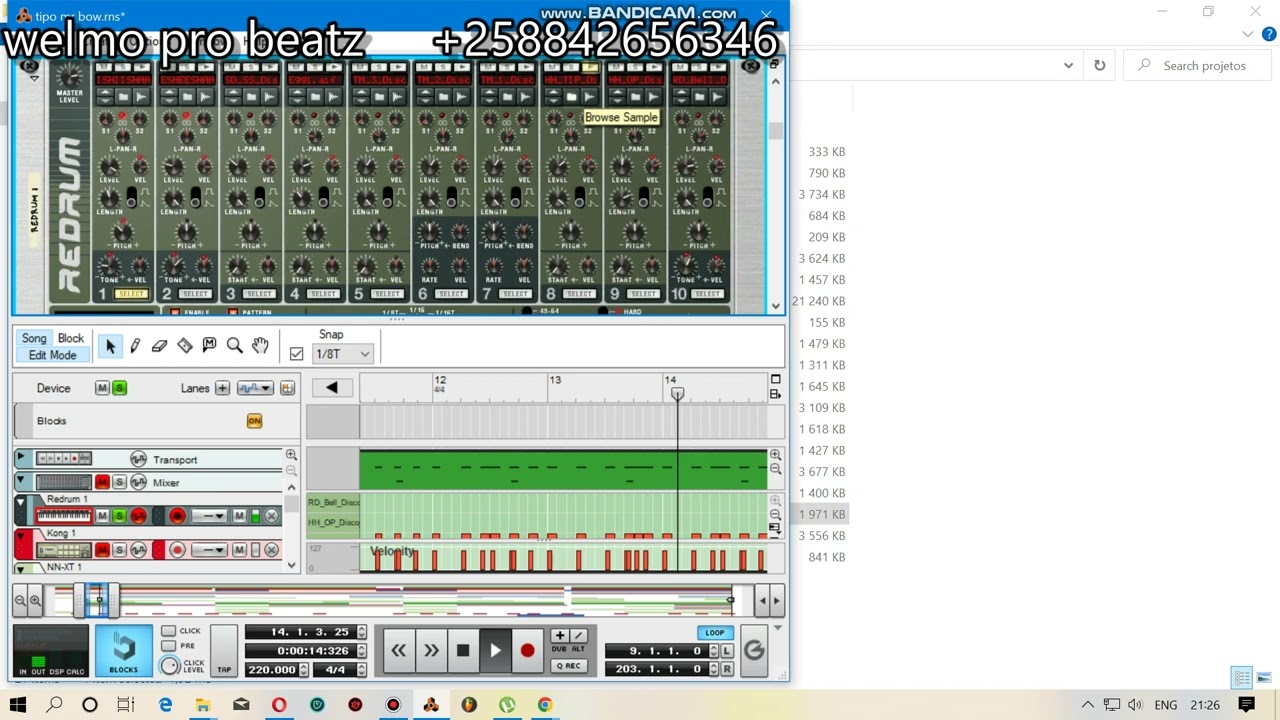Select the Hand tool
Viewport: 1280px width, 720px height.
(x=260, y=346)
